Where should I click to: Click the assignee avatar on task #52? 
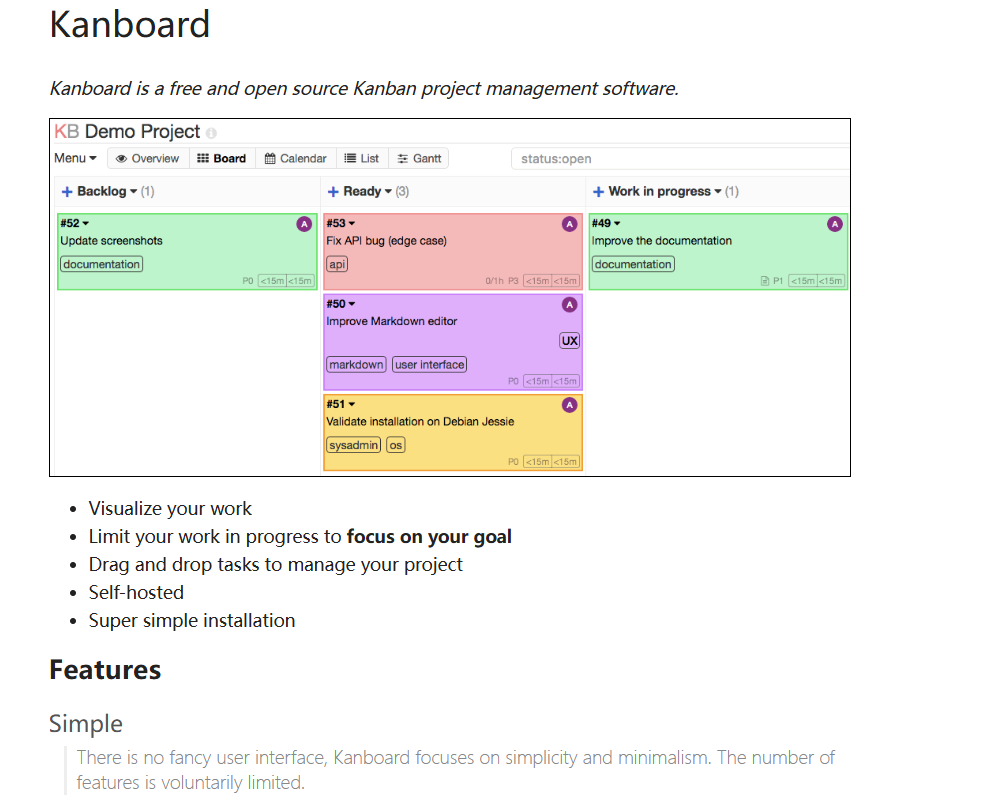coord(304,224)
